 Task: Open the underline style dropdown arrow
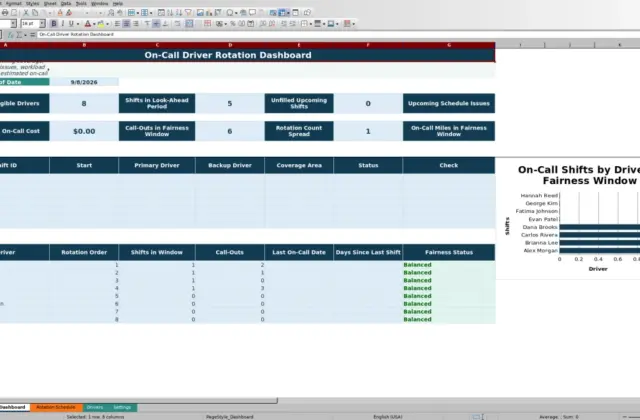[x=78, y=24]
